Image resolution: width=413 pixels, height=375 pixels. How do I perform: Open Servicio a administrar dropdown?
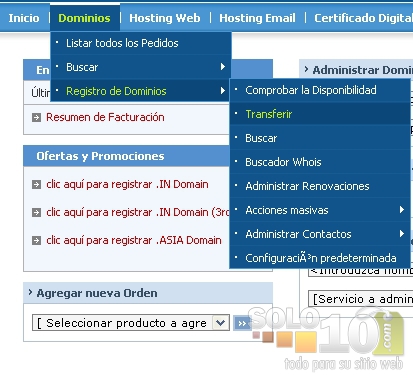361,299
